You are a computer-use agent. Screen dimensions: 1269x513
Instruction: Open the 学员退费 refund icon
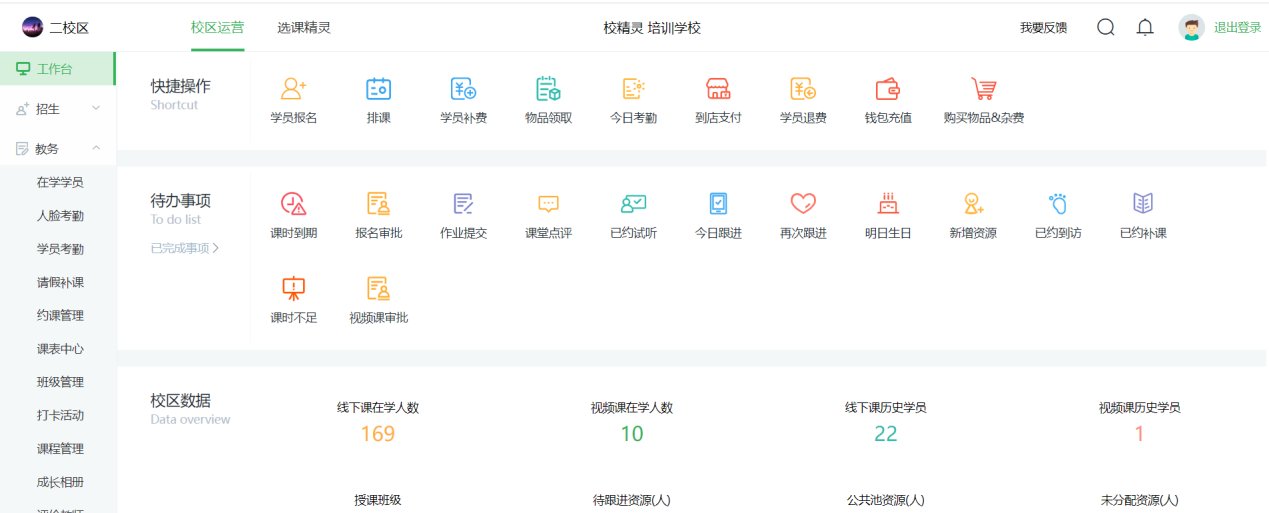tap(803, 89)
